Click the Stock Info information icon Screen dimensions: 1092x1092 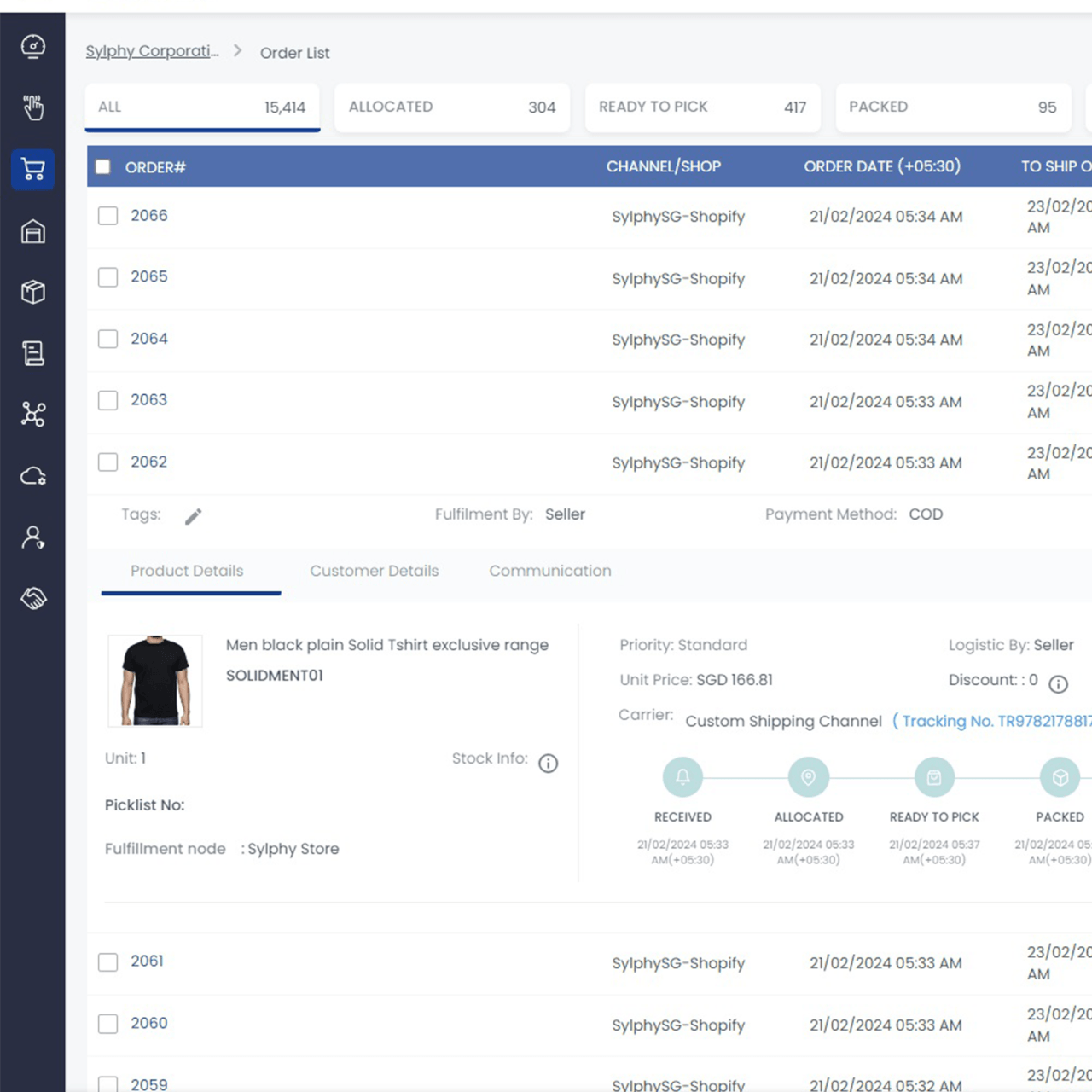[548, 764]
